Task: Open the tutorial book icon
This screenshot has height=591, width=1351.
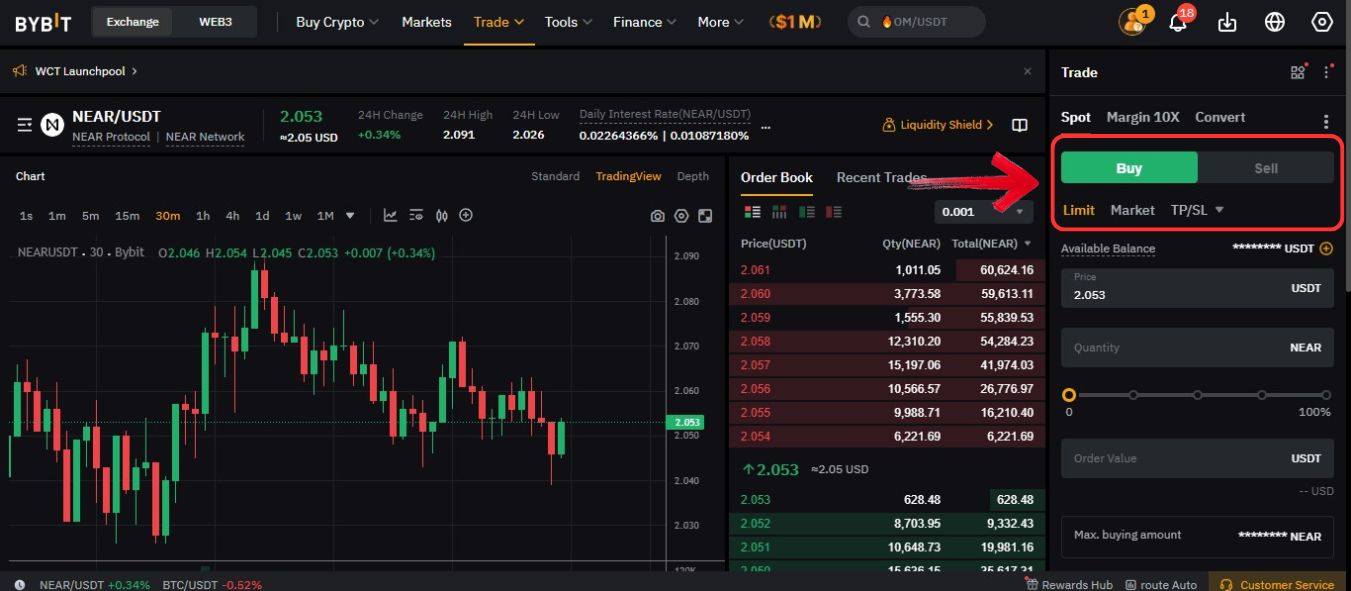Action: click(x=1019, y=125)
